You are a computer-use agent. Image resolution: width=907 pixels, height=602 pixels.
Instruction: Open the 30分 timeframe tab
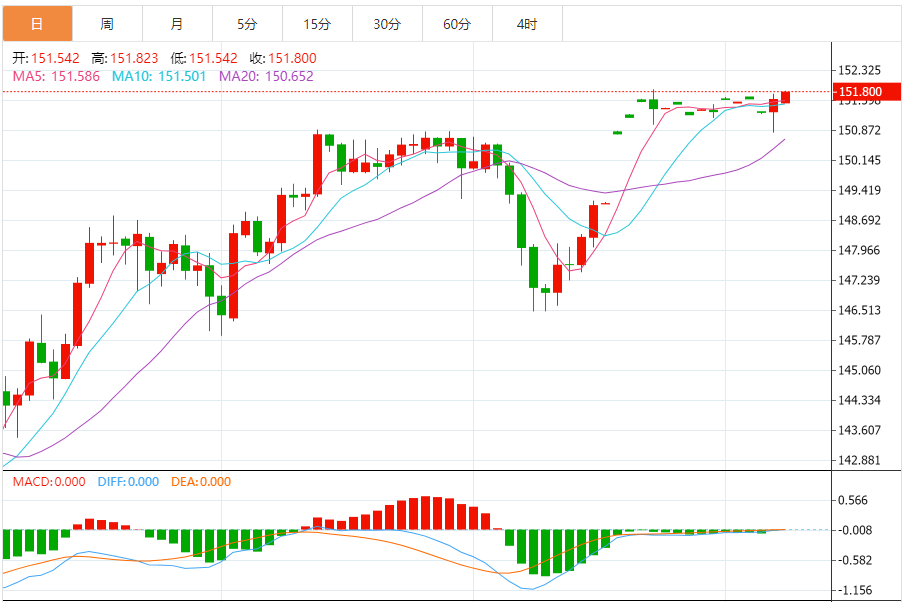(x=387, y=24)
